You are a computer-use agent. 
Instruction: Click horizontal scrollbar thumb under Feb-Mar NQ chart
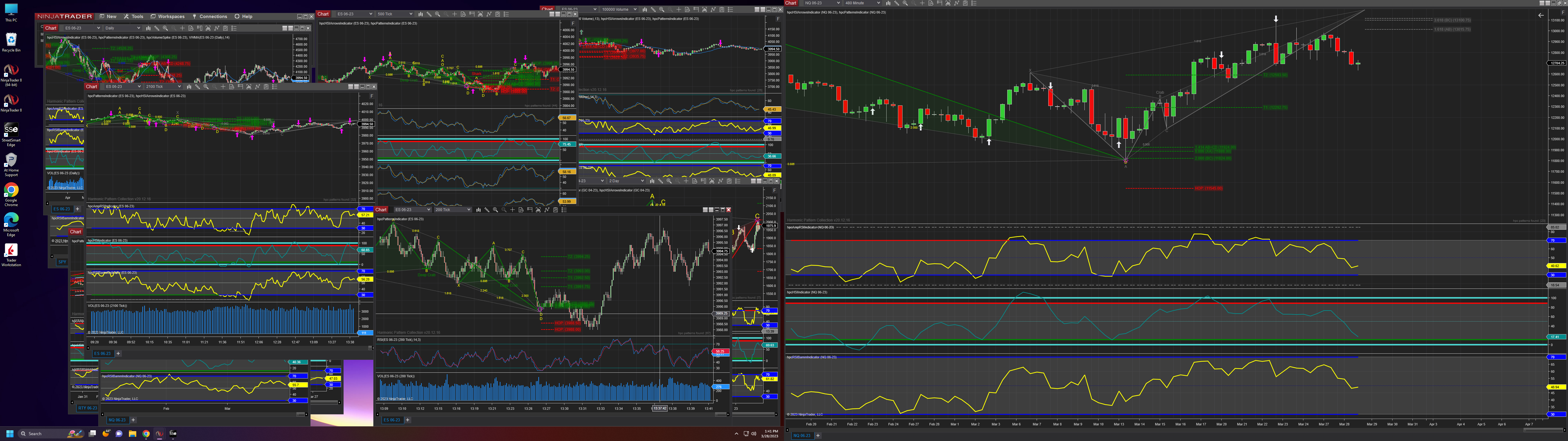[300, 414]
